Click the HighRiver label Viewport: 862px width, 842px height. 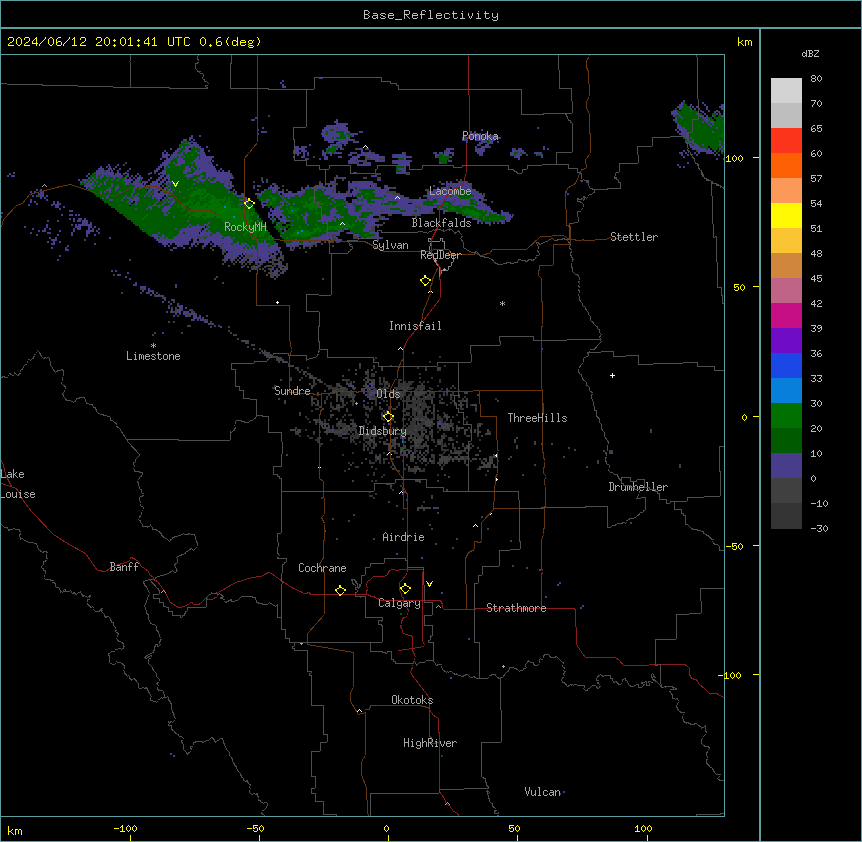point(430,743)
